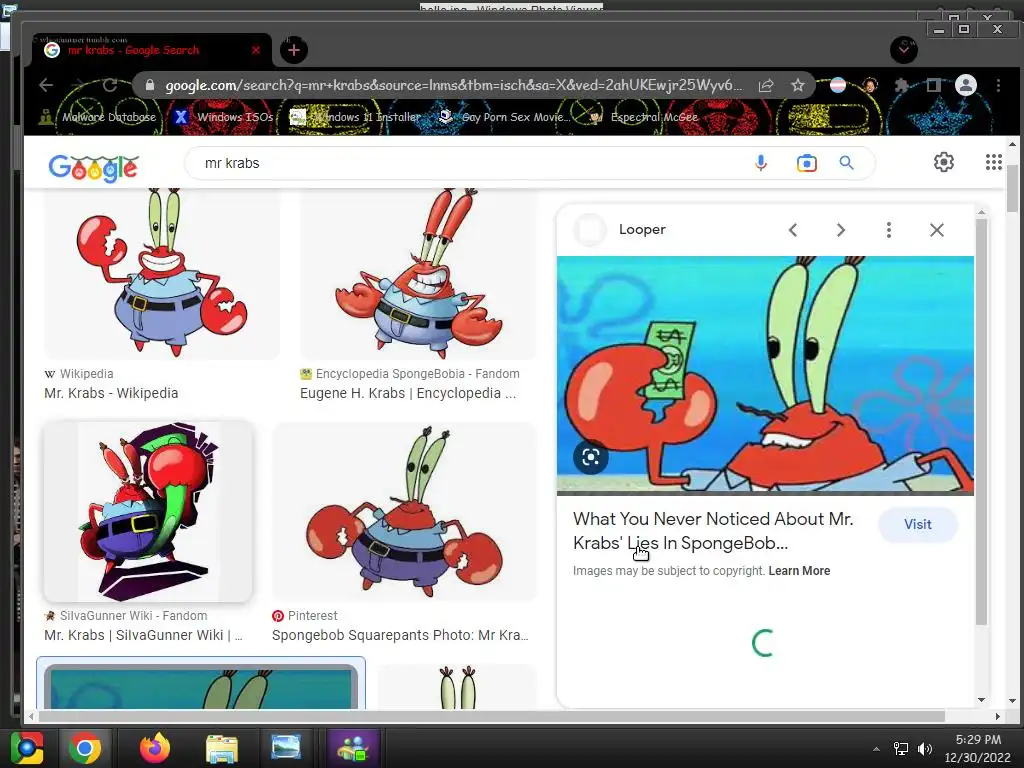Screen dimensions: 1024x768
Task: Search by image camera icon
Action: point(807,163)
